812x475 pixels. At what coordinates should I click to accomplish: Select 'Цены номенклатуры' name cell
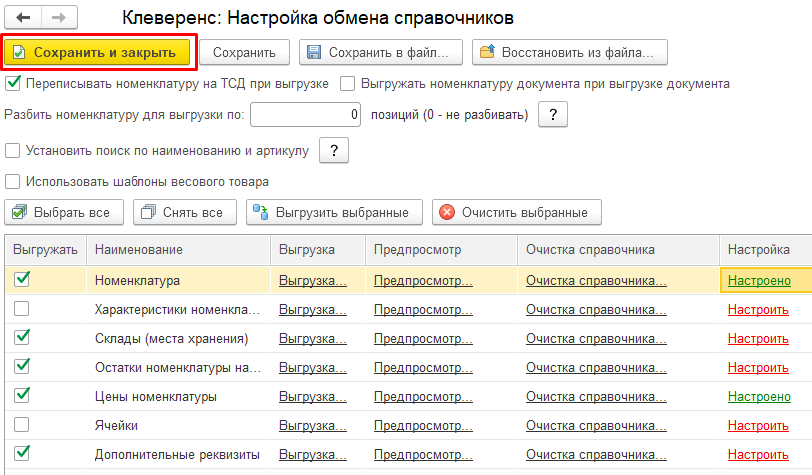pos(179,397)
